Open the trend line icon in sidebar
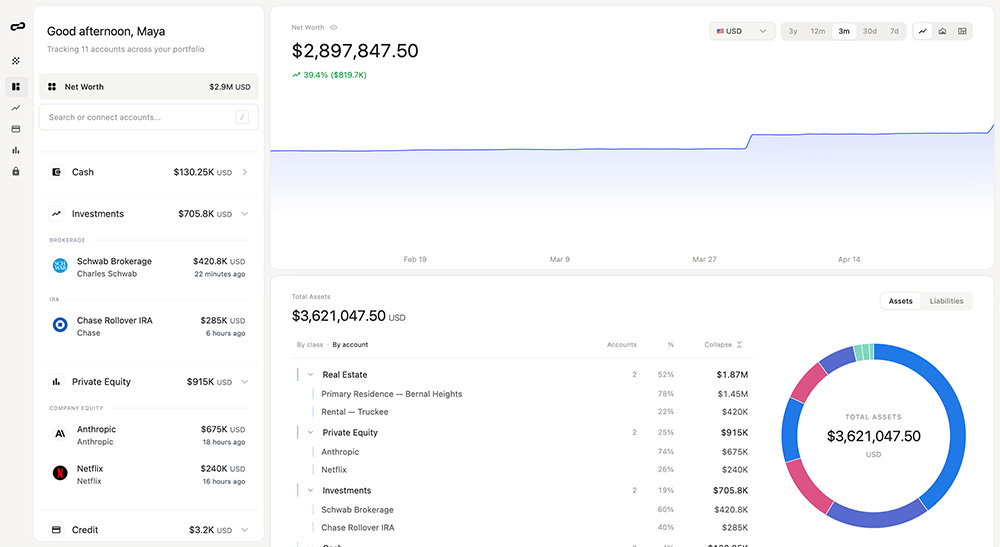Viewport: 1000px width, 547px height. click(16, 108)
